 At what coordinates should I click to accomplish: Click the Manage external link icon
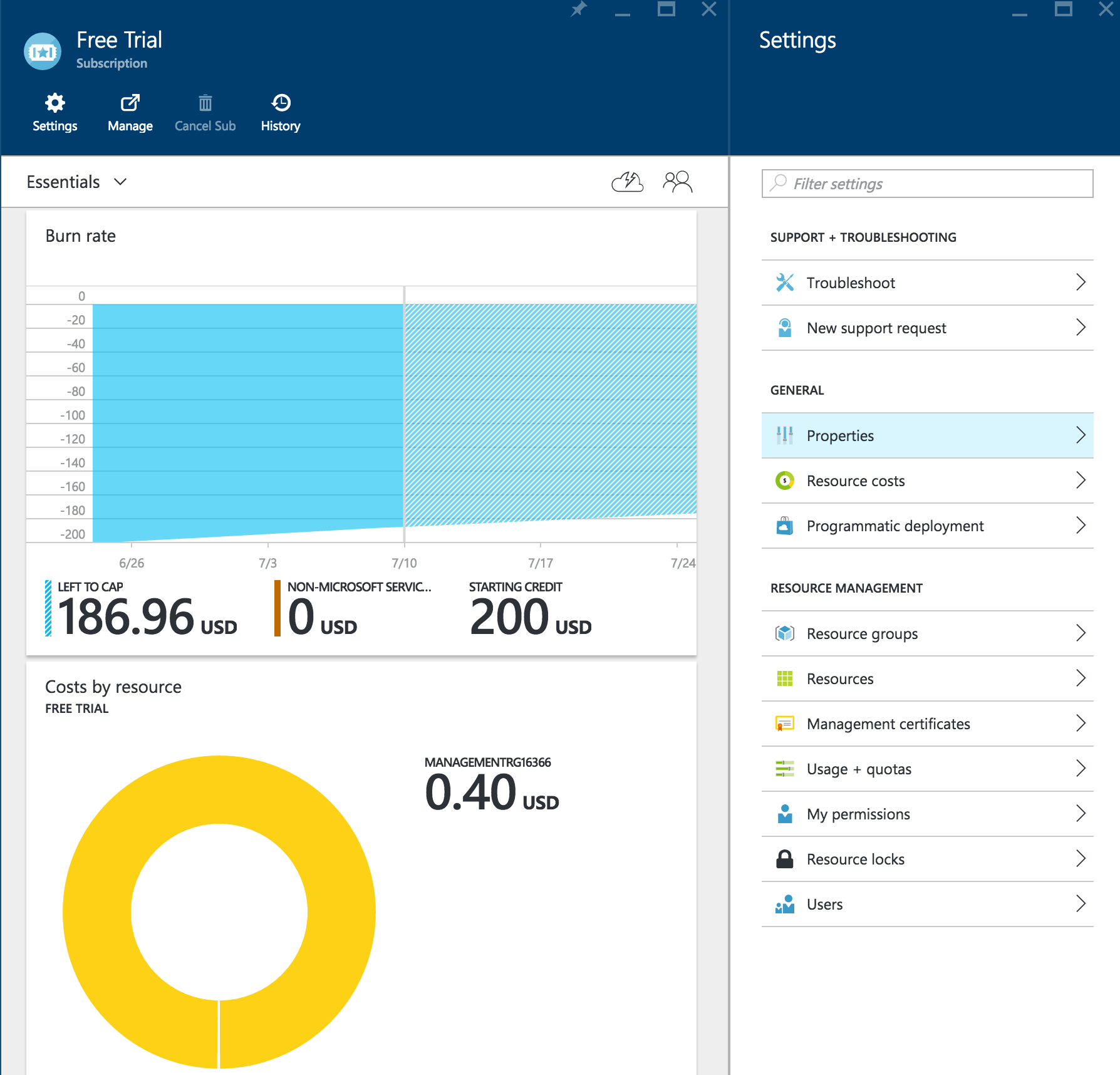(130, 103)
